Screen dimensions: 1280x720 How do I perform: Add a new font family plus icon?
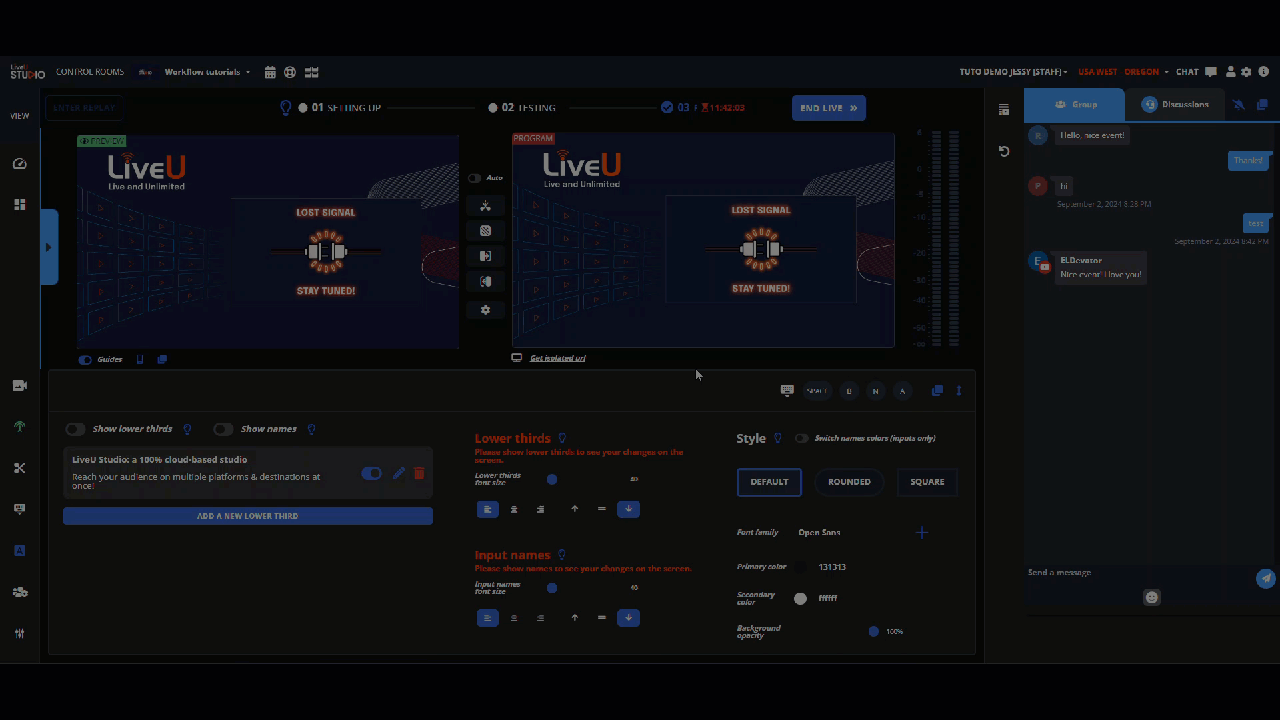pos(922,533)
